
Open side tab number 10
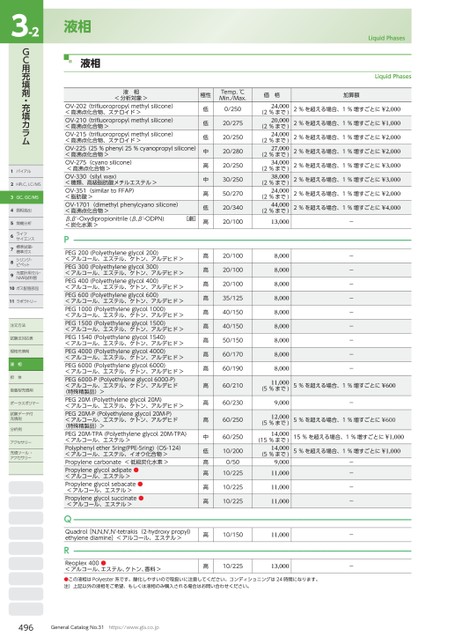pos(26,288)
